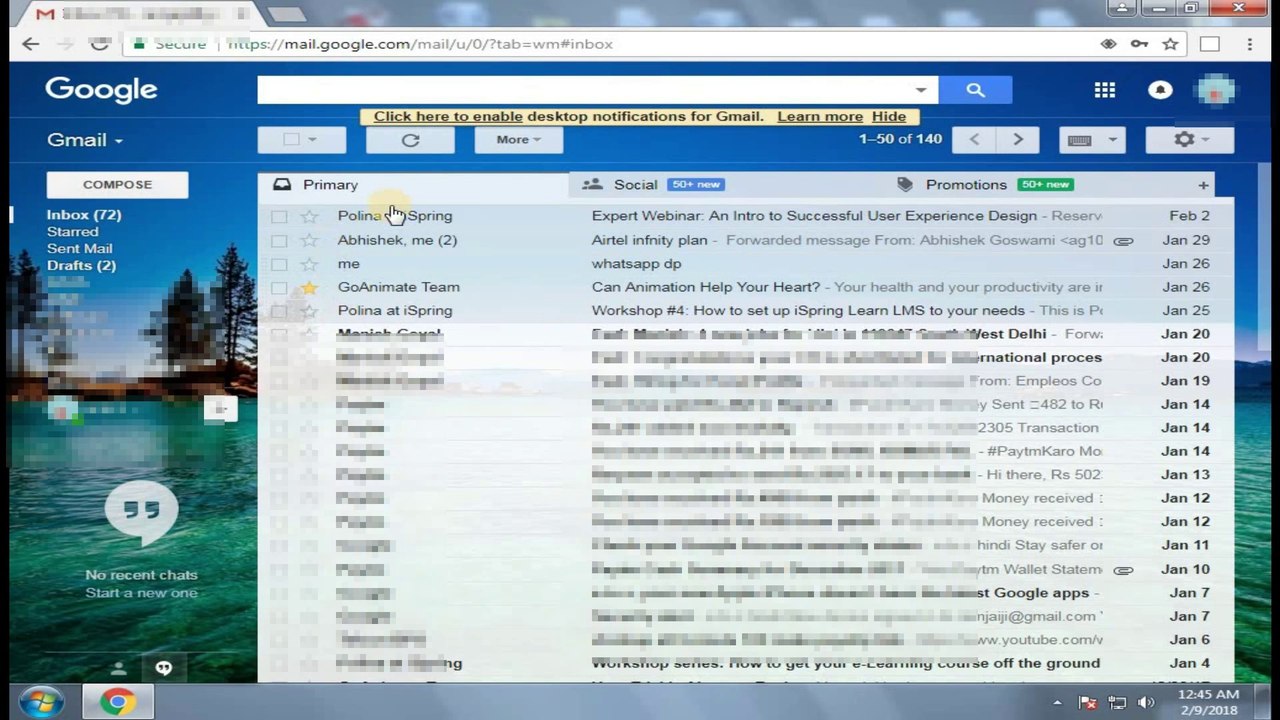The image size is (1280, 720).
Task: Open the Inbox (72) folder
Action: [84, 215]
